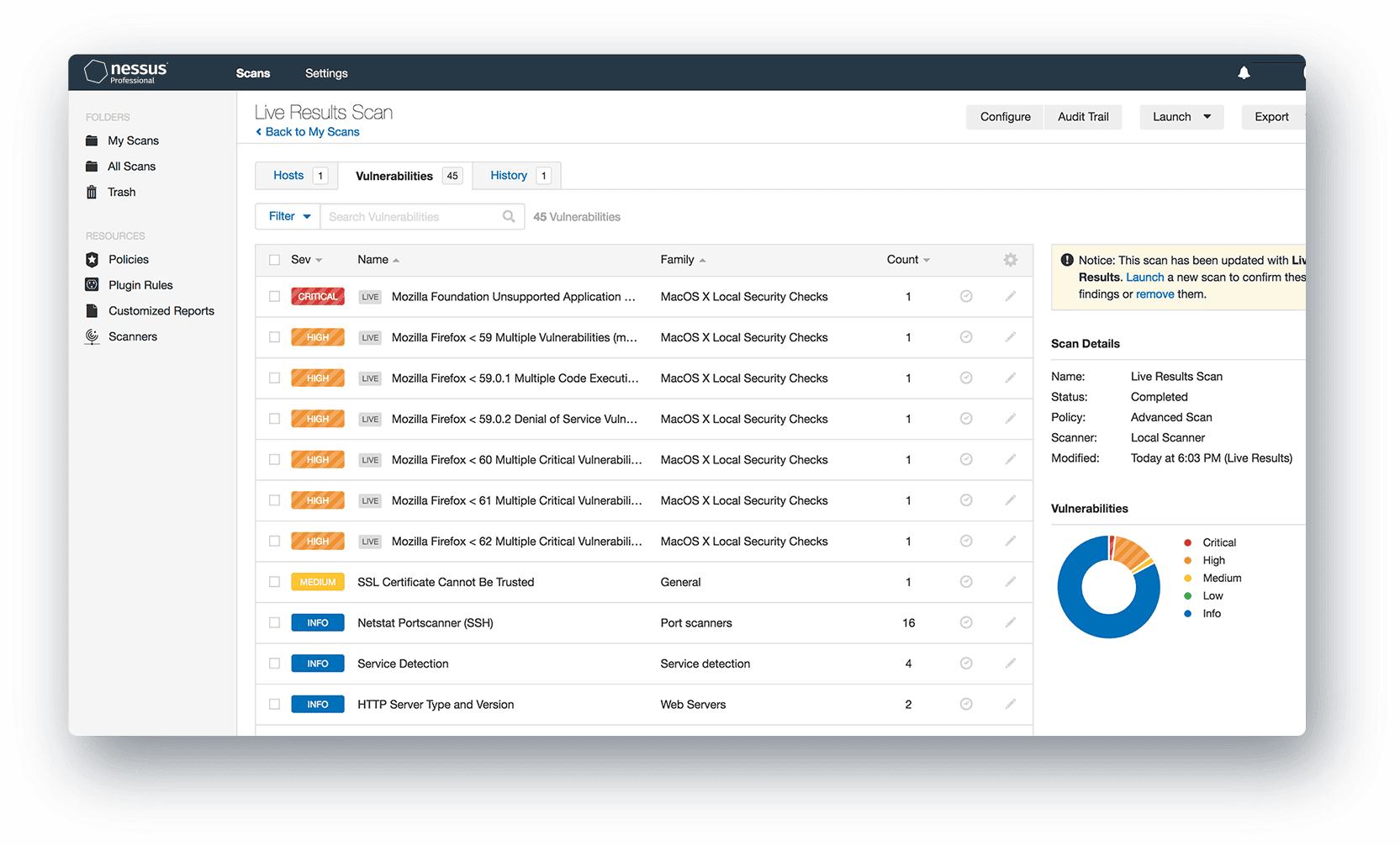Click the Medium legend color dot
Screen dimensions: 1400x846
coord(1187,578)
